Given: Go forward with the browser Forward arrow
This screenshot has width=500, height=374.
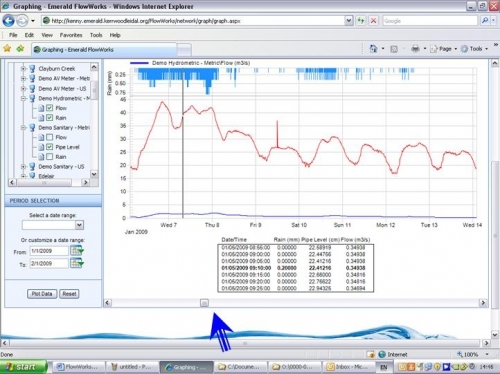Looking at the screenshot, I should click(x=22, y=21).
